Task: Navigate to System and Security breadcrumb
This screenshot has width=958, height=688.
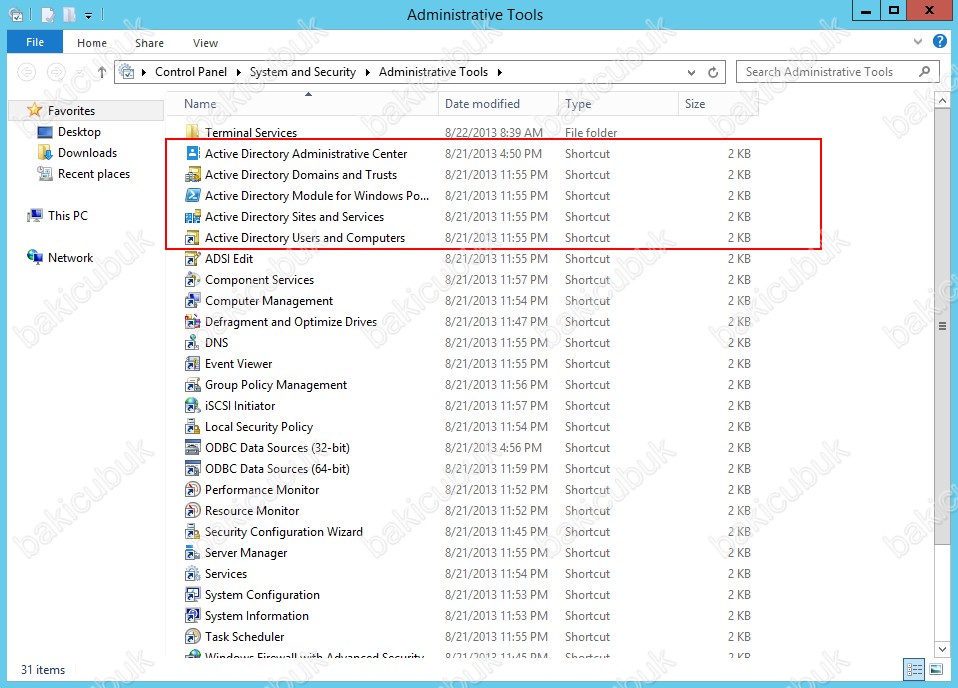Action: tap(302, 72)
